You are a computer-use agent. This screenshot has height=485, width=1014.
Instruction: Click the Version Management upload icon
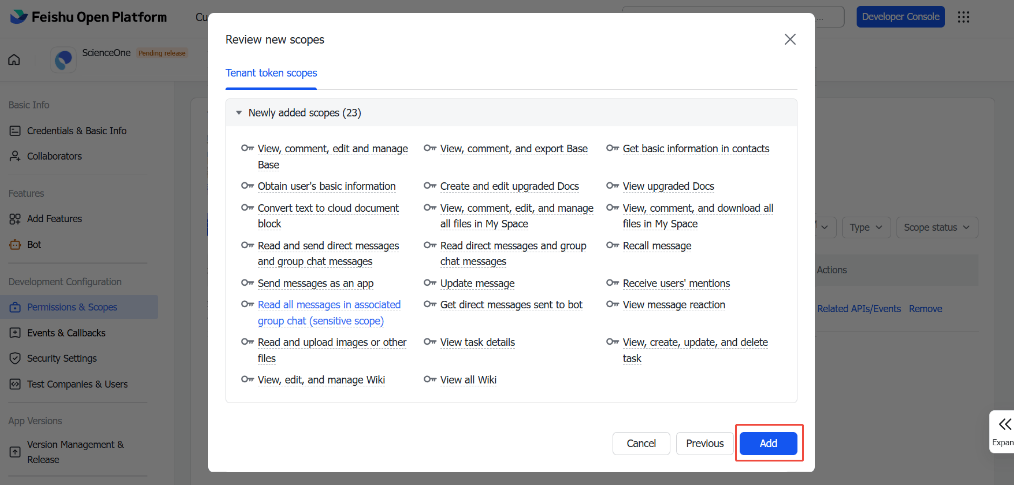15,451
